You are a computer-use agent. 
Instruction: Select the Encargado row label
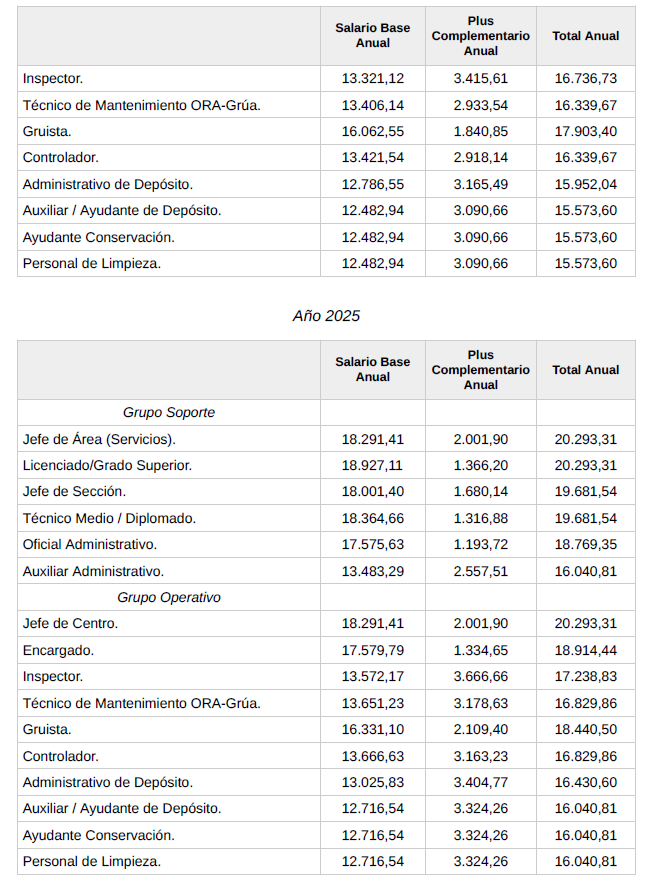click(58, 650)
